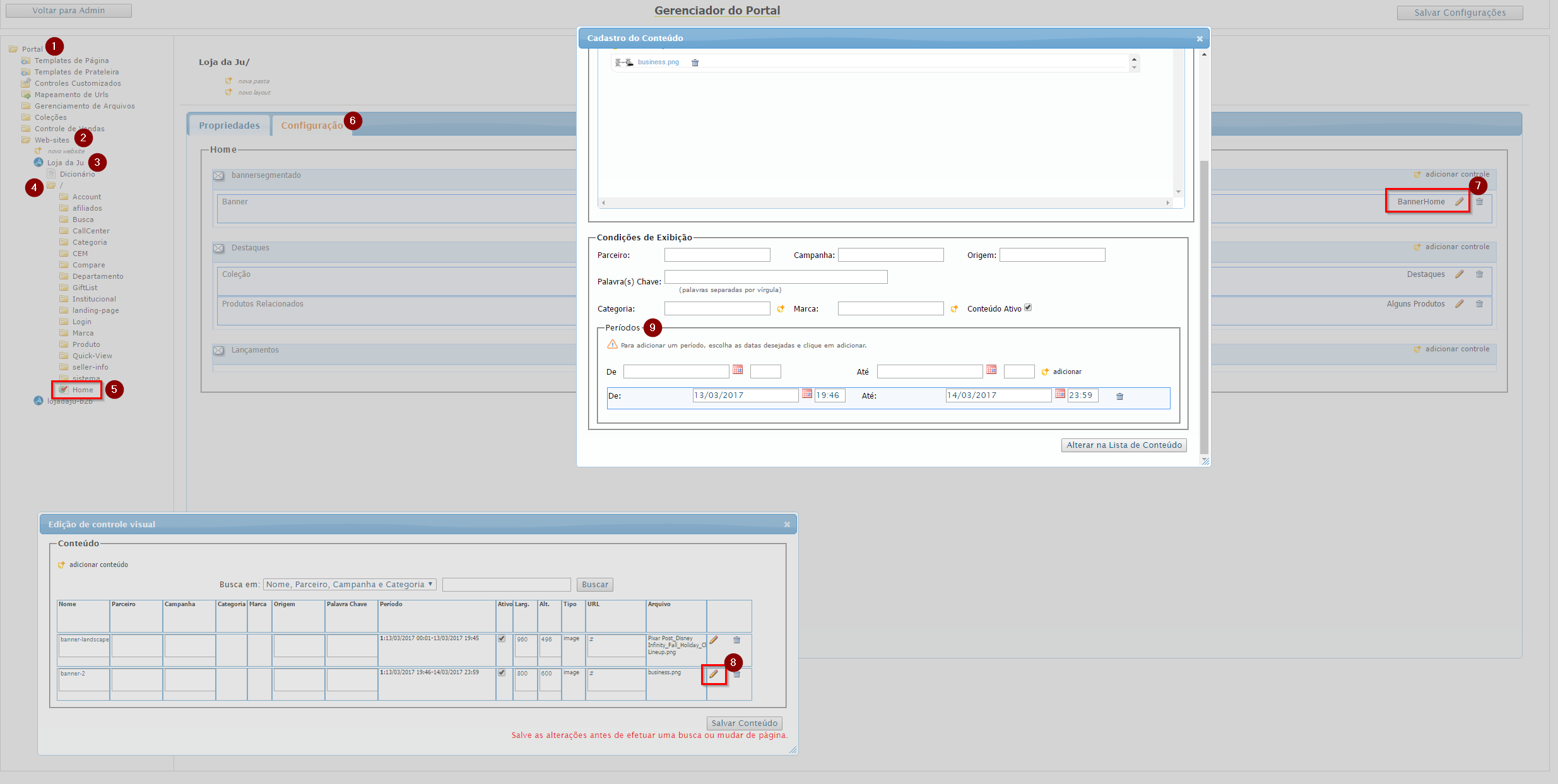Open the Categoria lookup icon

coord(781,309)
